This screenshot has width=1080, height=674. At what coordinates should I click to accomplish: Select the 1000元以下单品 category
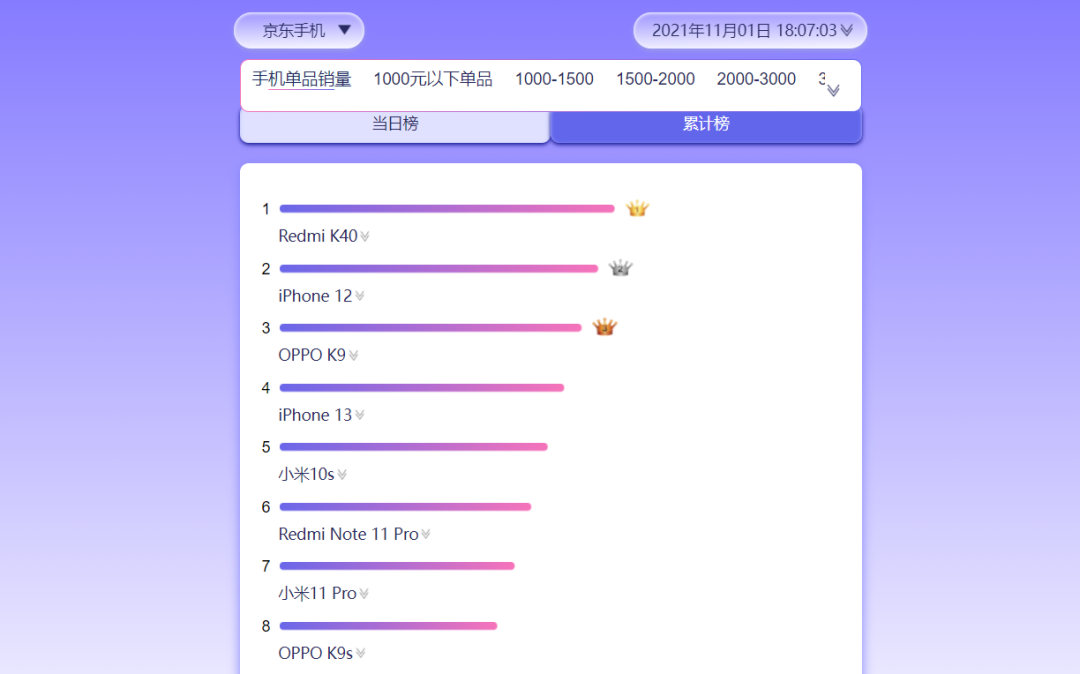[x=433, y=79]
